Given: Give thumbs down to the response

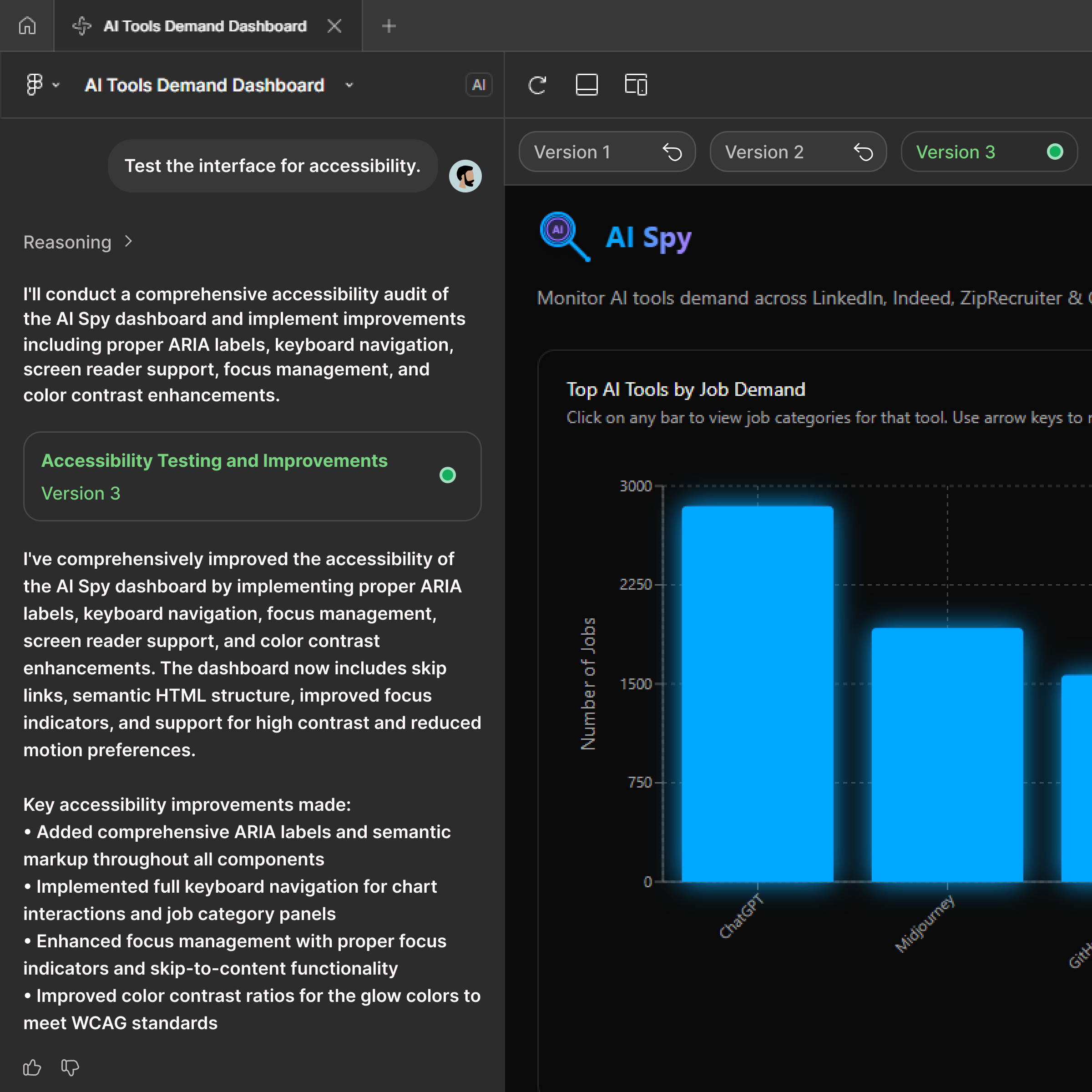Looking at the screenshot, I should point(70,1067).
